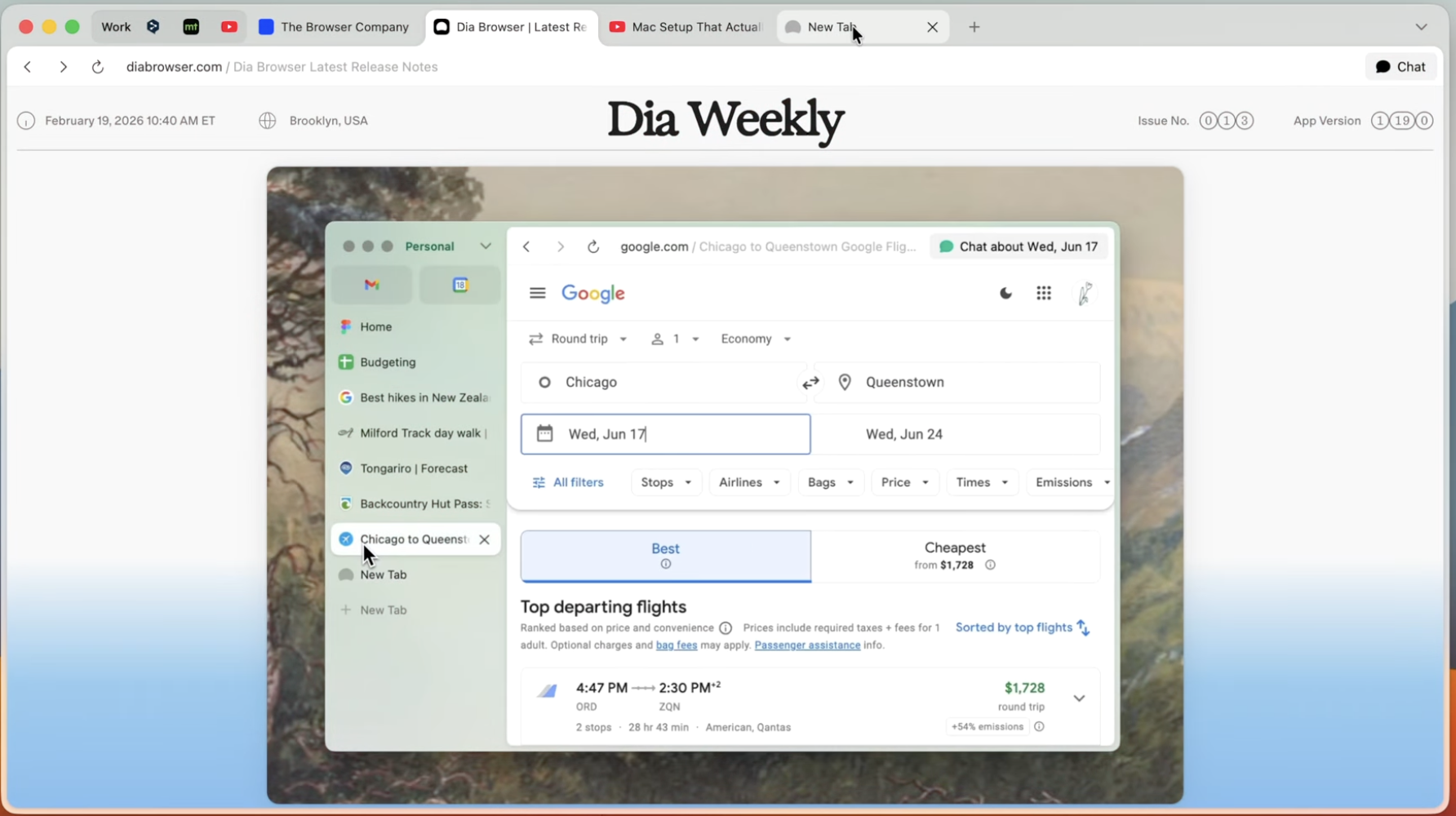This screenshot has height=816, width=1456.
Task: Click Sorted by top flights
Action: [1023, 628]
